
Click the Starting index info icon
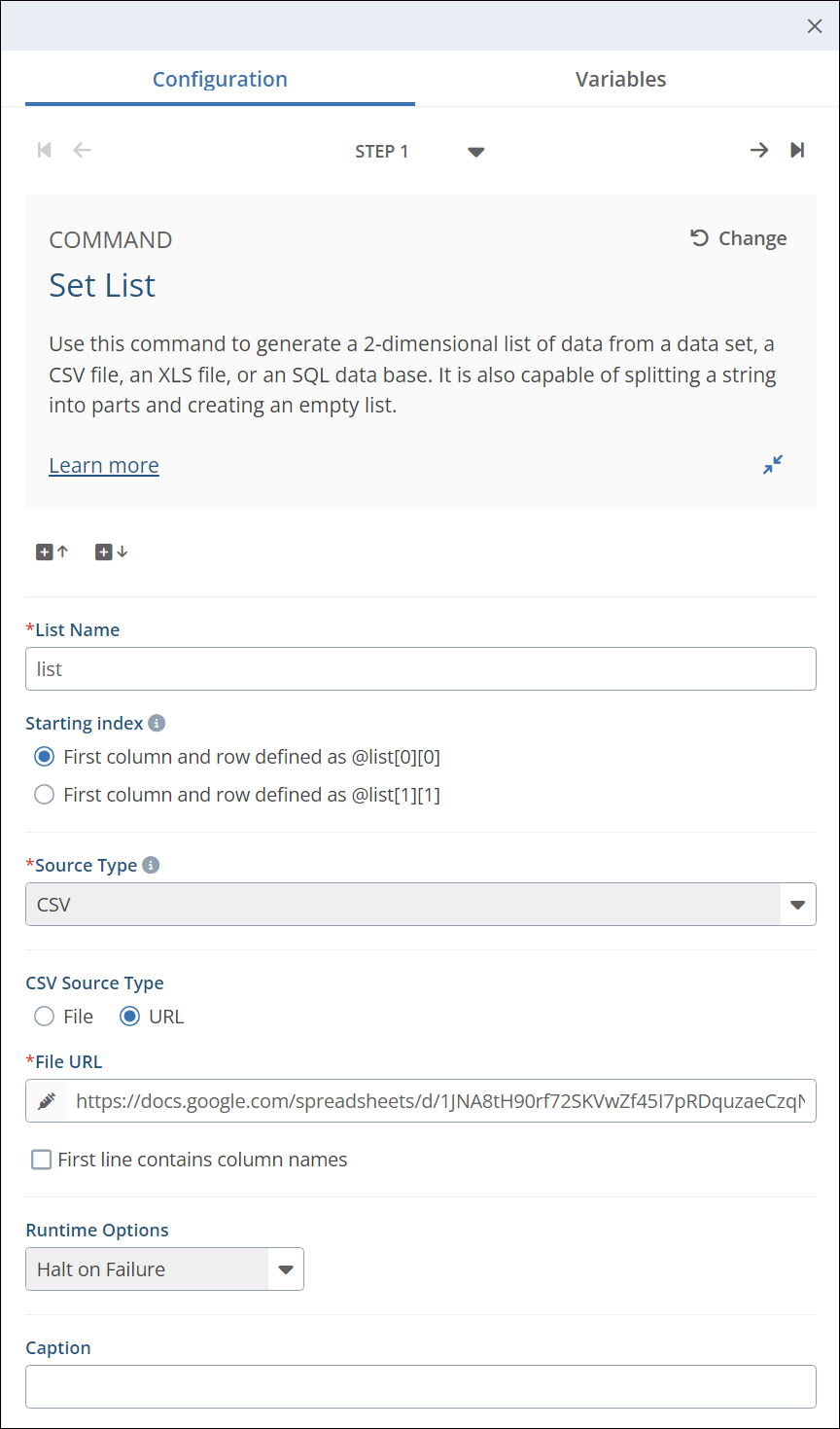[157, 723]
